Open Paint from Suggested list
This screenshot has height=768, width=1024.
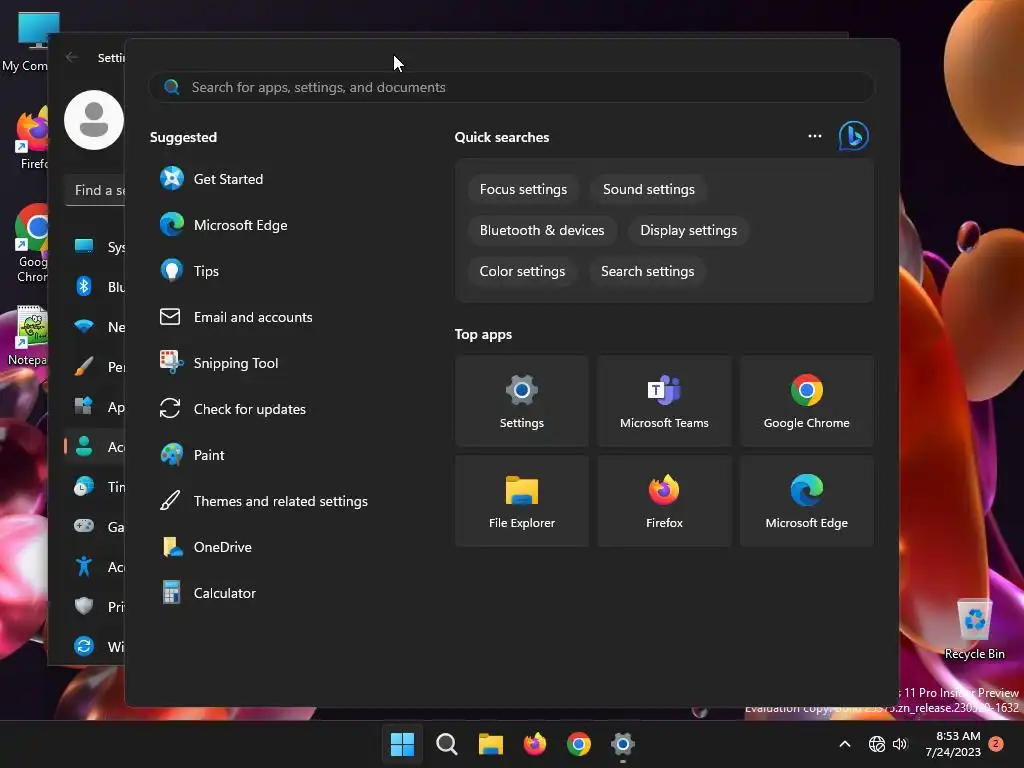(192, 455)
